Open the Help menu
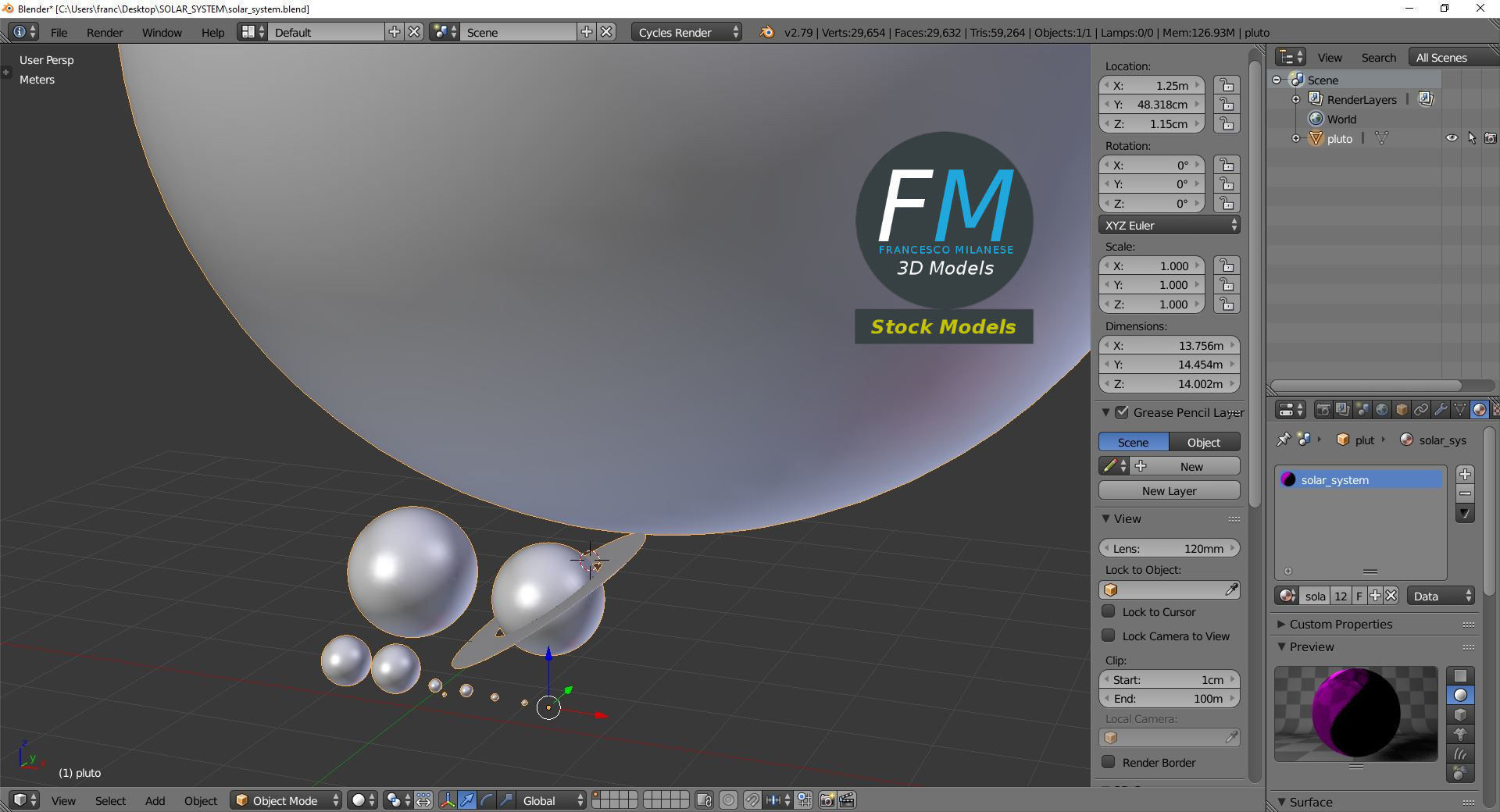This screenshot has width=1500, height=812. [212, 32]
